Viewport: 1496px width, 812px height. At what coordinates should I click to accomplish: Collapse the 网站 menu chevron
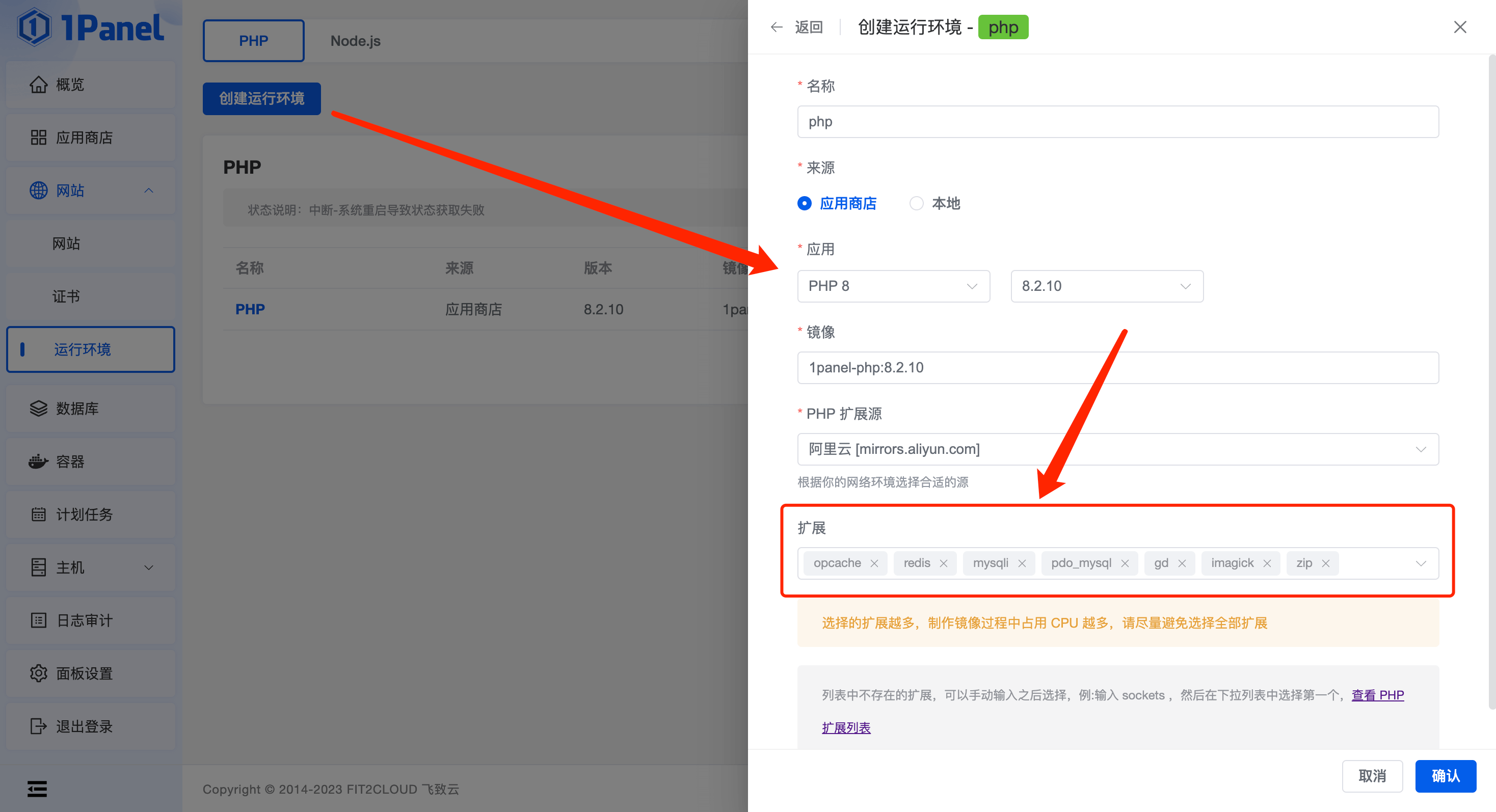point(149,191)
